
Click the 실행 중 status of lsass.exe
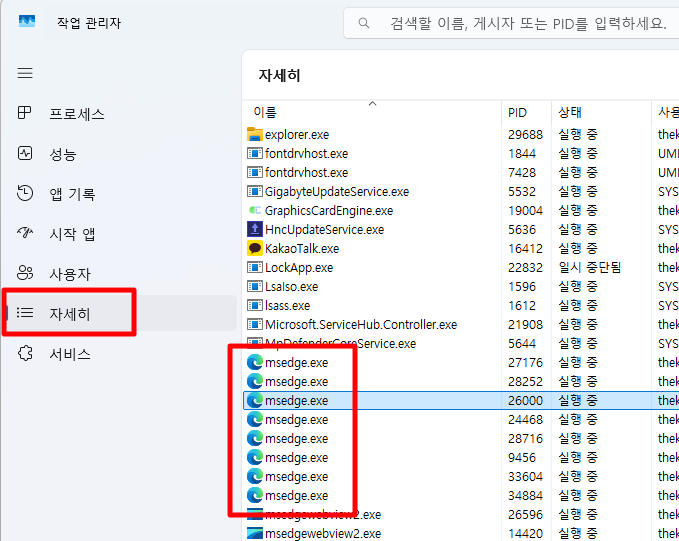[x=578, y=305]
